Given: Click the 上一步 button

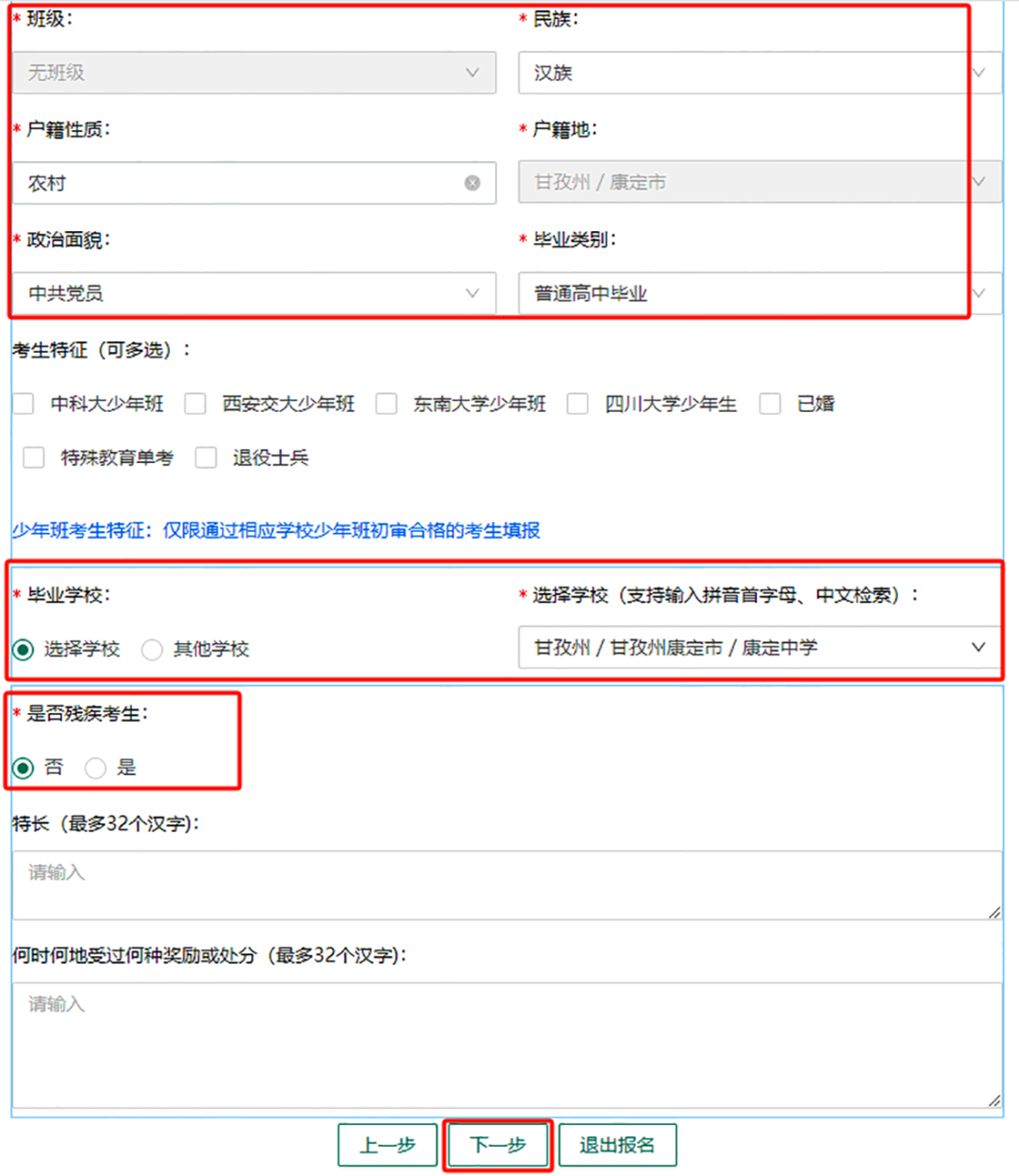Looking at the screenshot, I should [x=387, y=1144].
